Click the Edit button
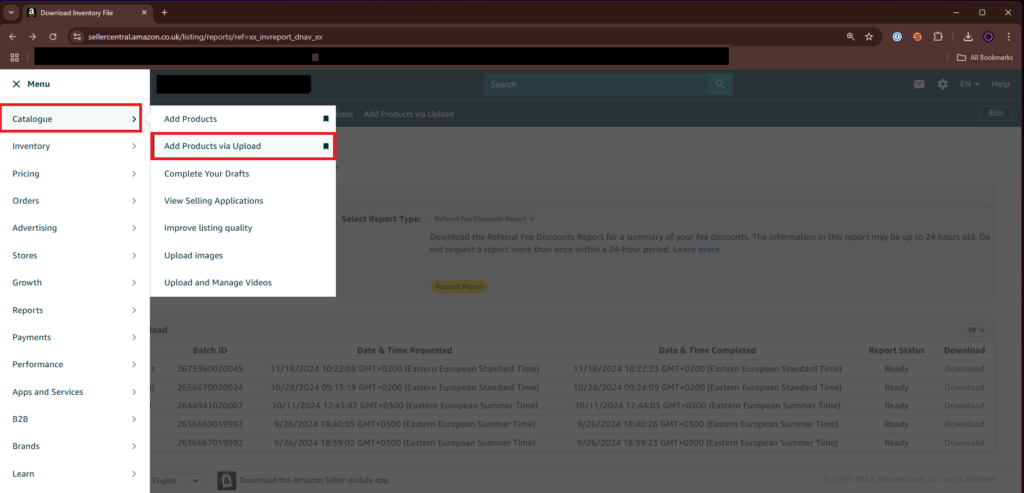The height and width of the screenshot is (493, 1024). tap(996, 113)
